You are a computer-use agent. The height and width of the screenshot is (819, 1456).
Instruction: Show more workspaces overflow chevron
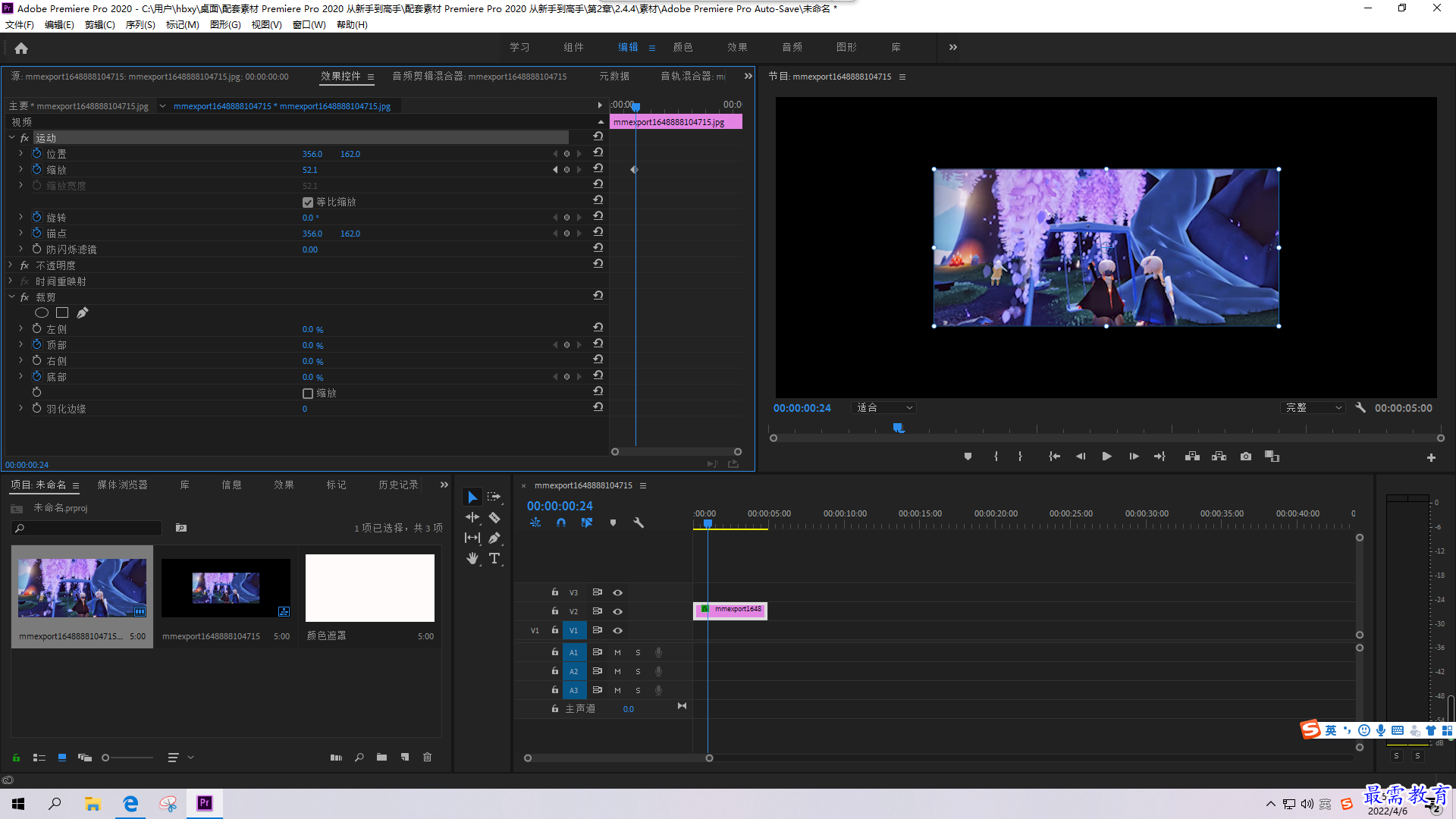(953, 47)
